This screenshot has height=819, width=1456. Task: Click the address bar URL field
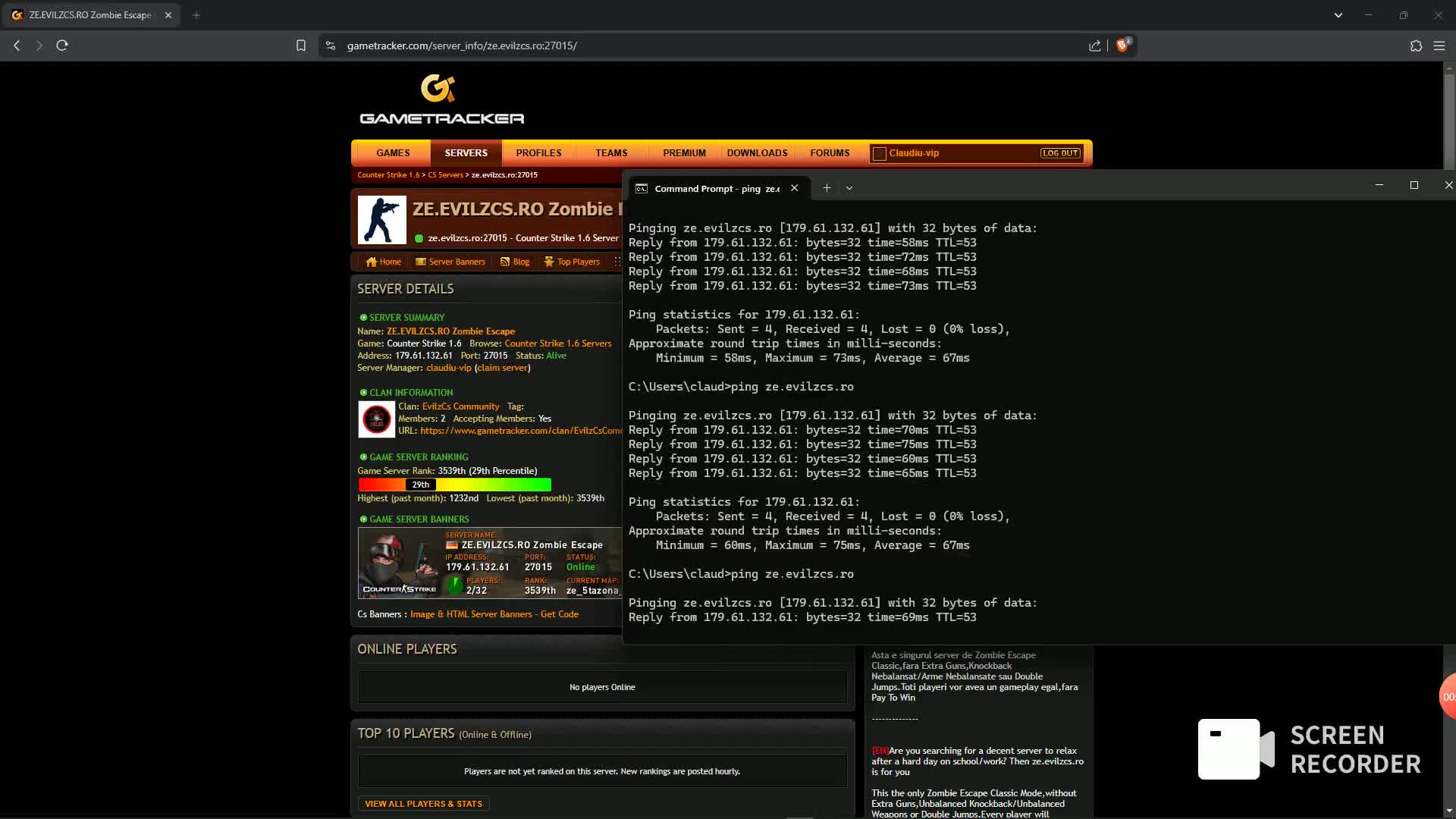[713, 45]
